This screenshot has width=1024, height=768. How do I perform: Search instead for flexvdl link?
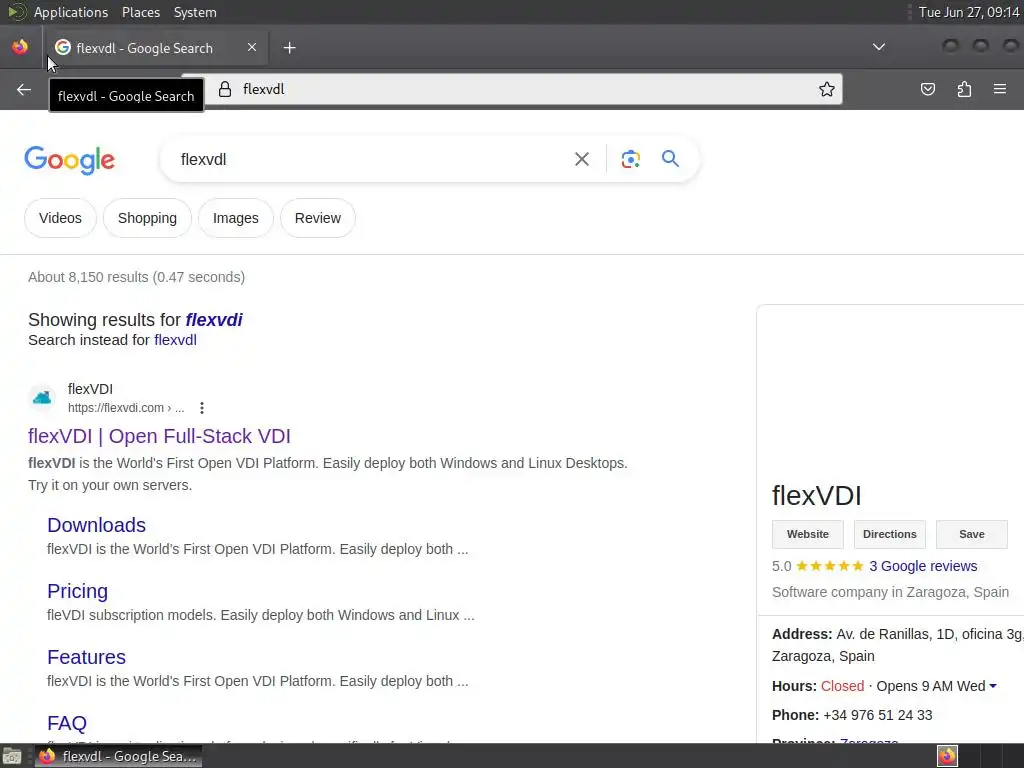(x=175, y=340)
